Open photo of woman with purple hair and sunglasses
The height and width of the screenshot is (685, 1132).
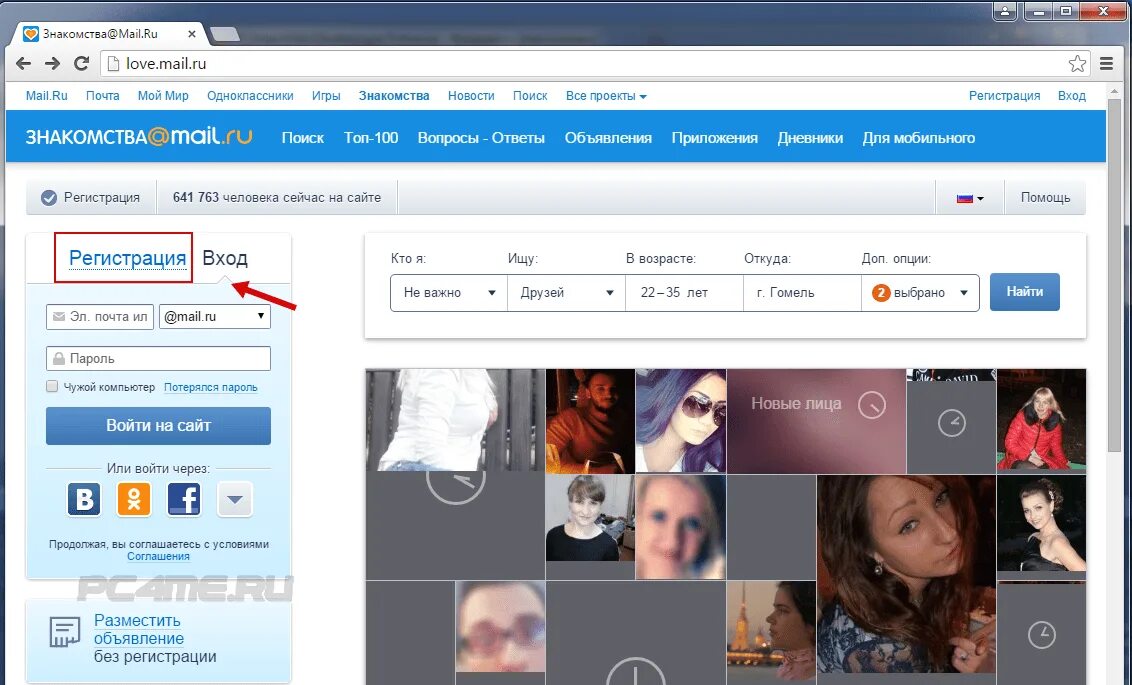point(681,422)
